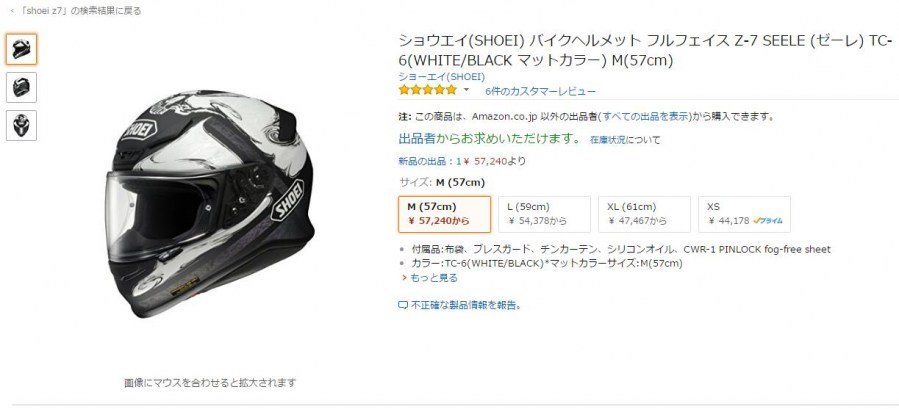Select the third helmet front-view thumbnail

(22, 126)
